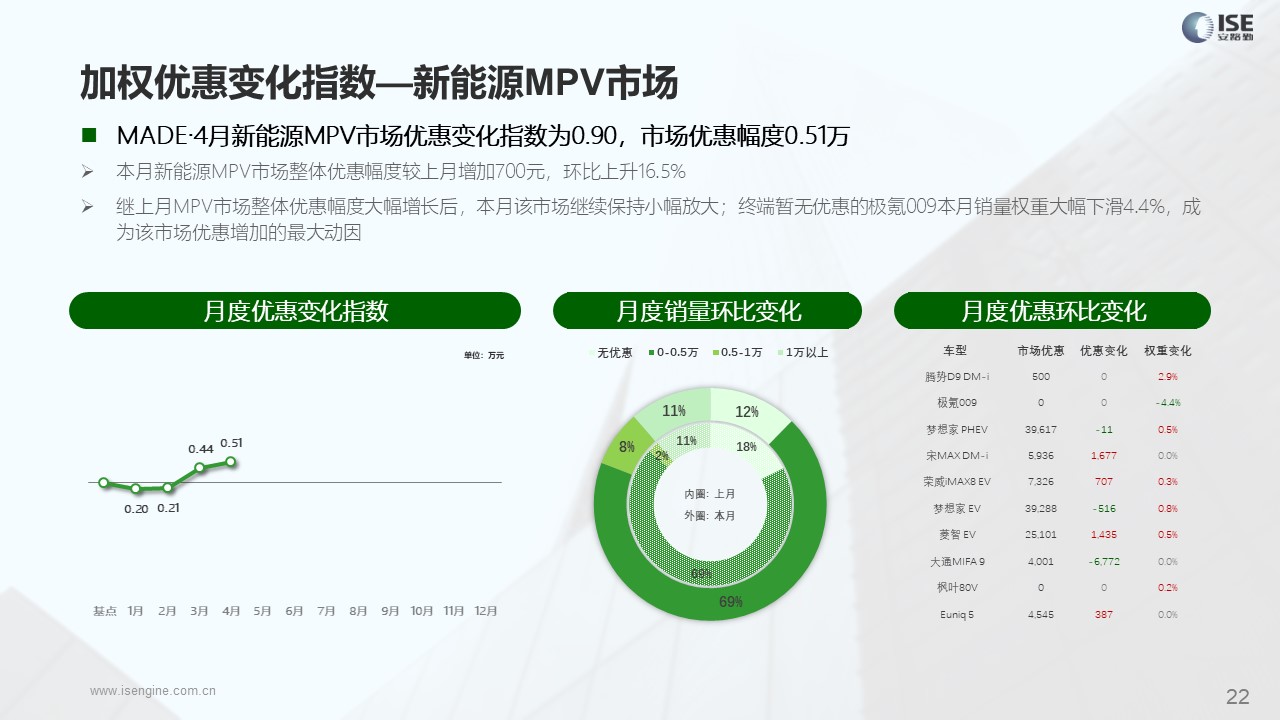Click the 宋MAX DM-i row name
The image size is (1280, 720).
pyautogui.click(x=957, y=456)
